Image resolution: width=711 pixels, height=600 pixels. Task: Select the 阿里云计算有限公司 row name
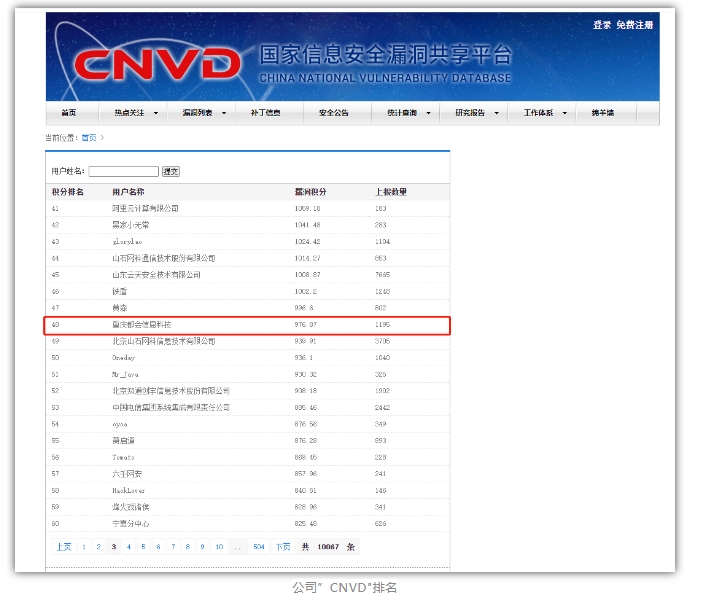click(x=145, y=209)
